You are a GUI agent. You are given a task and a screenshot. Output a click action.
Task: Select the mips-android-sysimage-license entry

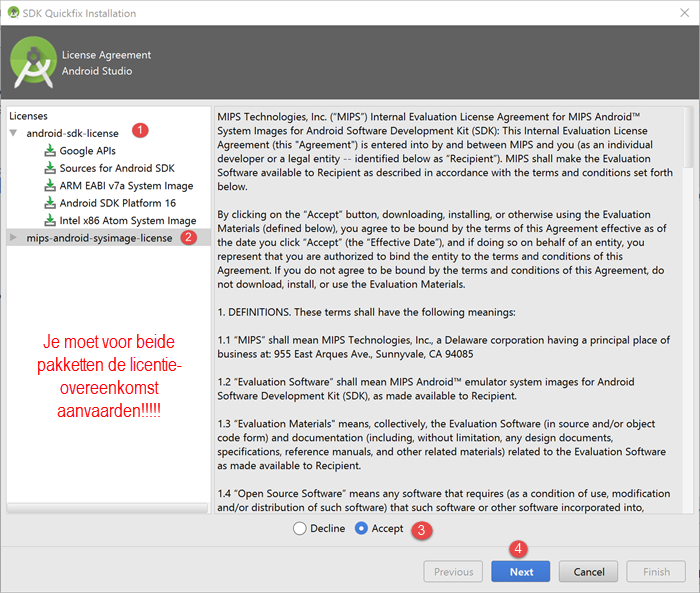(x=99, y=238)
